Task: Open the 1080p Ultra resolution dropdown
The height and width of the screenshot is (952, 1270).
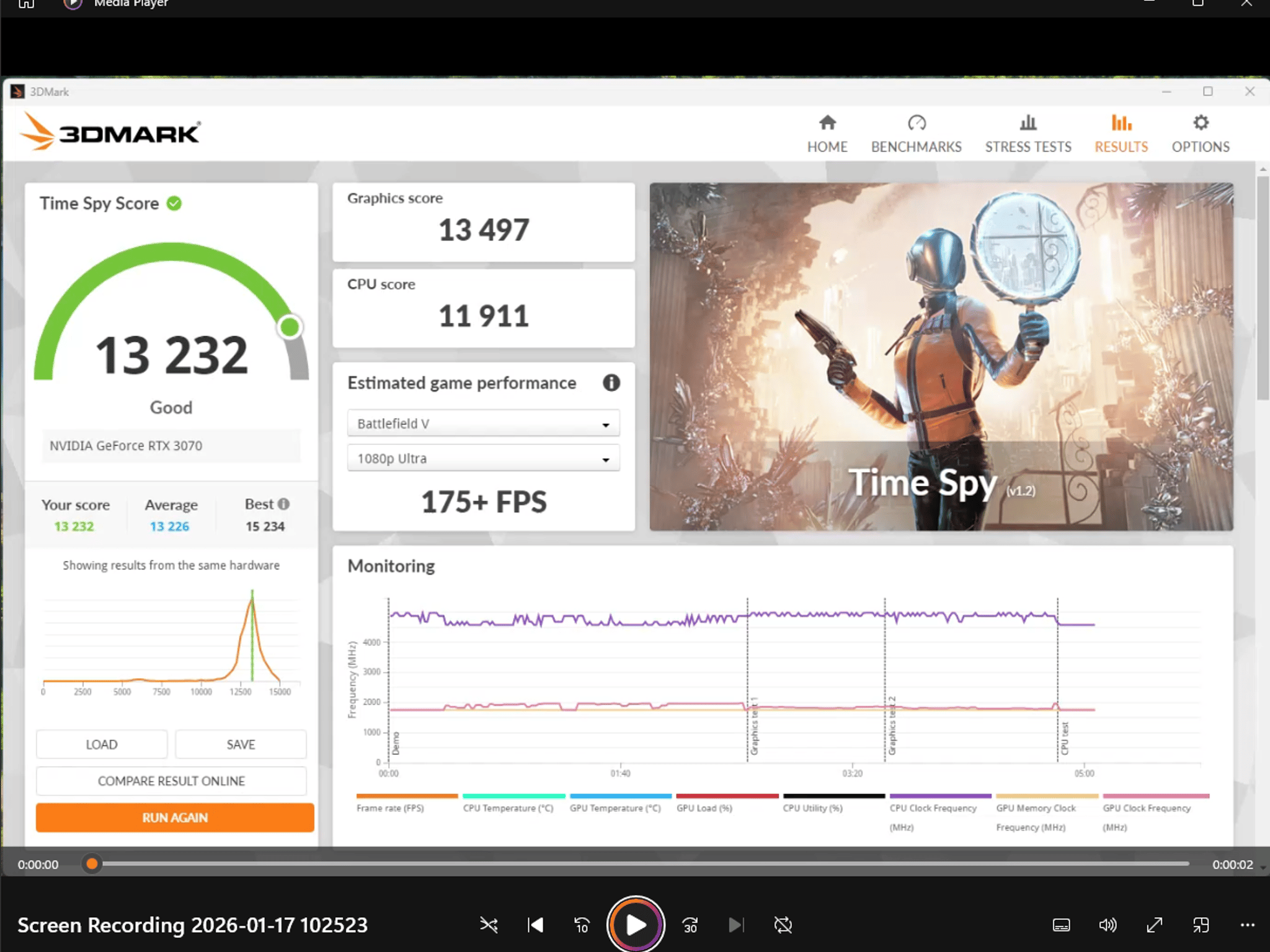Action: [x=483, y=459]
